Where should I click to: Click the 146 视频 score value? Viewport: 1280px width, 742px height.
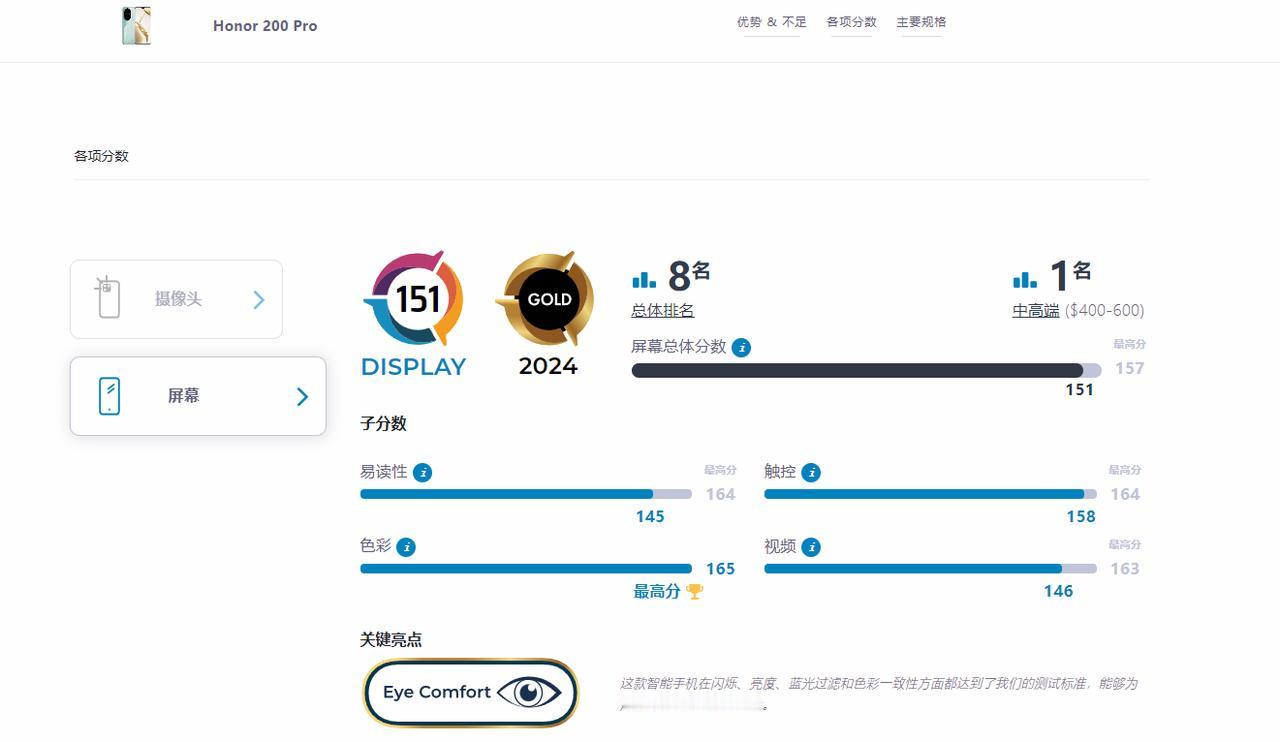point(1058,591)
